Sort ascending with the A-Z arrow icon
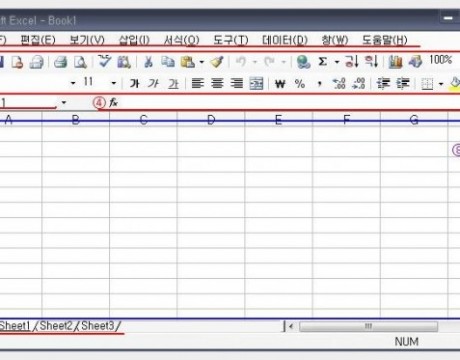 point(352,62)
